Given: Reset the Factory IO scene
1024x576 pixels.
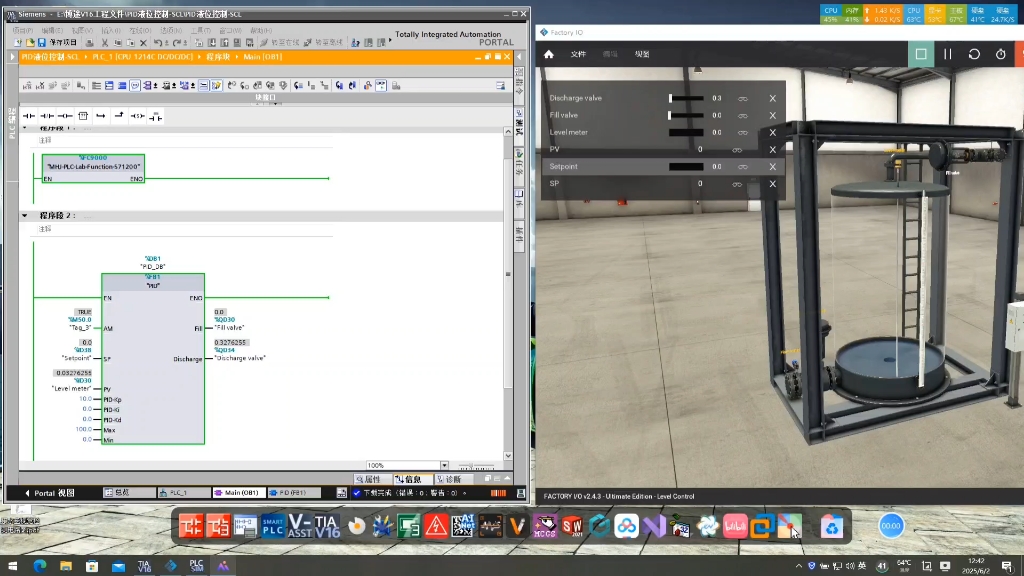Looking at the screenshot, I should [x=974, y=54].
